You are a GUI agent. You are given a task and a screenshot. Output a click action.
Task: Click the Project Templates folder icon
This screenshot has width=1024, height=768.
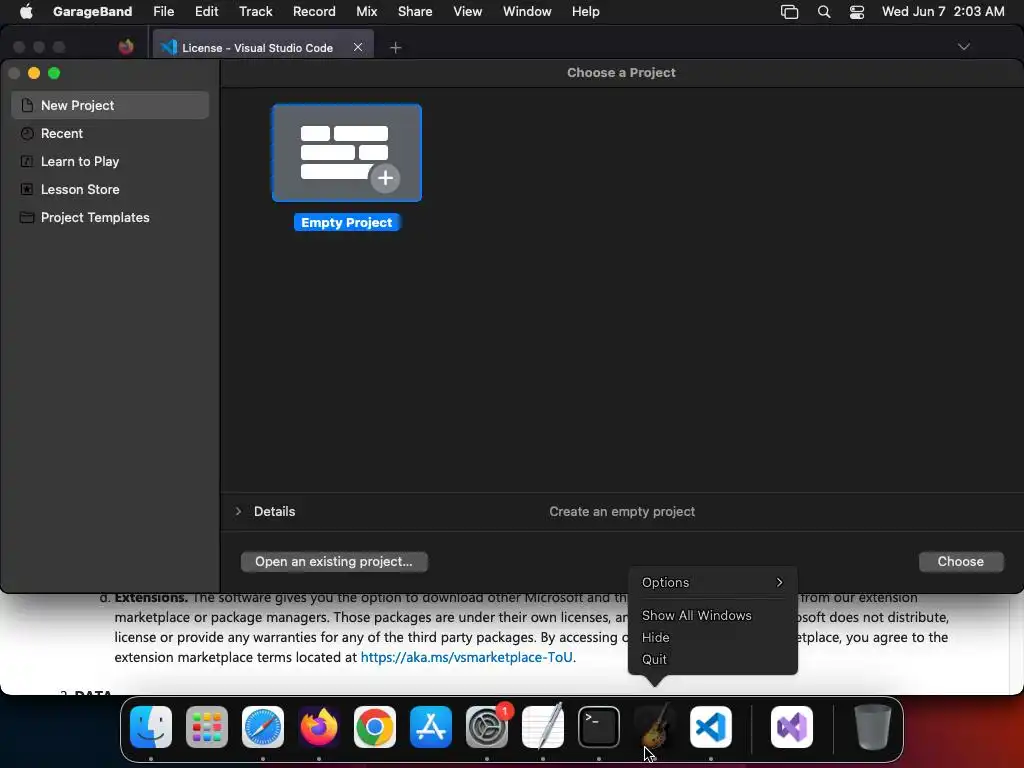(x=27, y=217)
